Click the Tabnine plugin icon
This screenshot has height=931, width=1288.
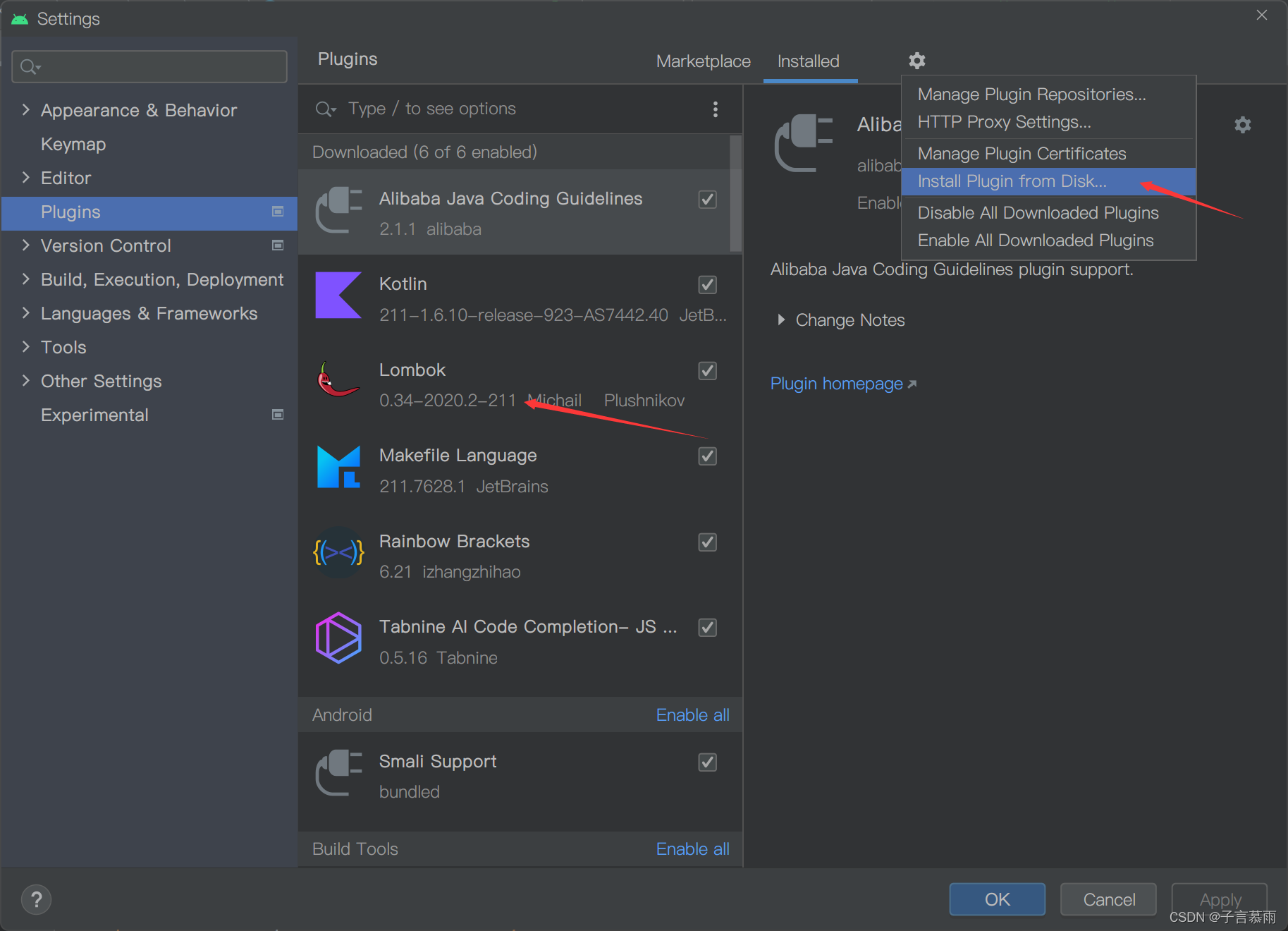(x=338, y=638)
